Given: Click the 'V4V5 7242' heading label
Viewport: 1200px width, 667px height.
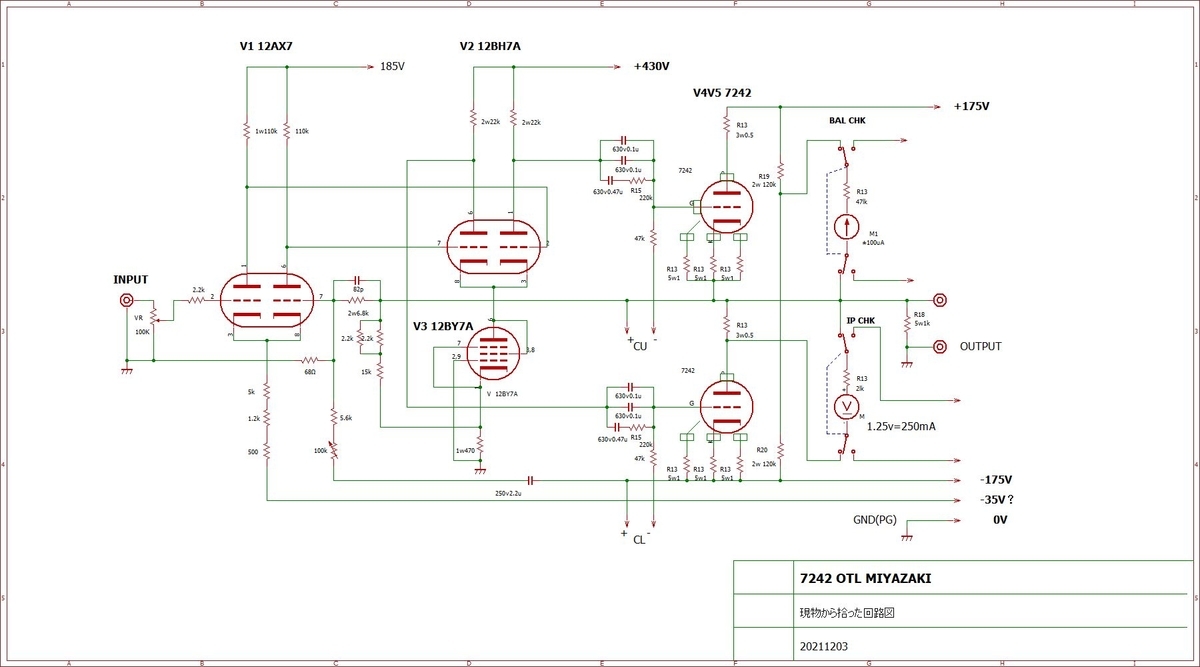Looking at the screenshot, I should tap(722, 93).
